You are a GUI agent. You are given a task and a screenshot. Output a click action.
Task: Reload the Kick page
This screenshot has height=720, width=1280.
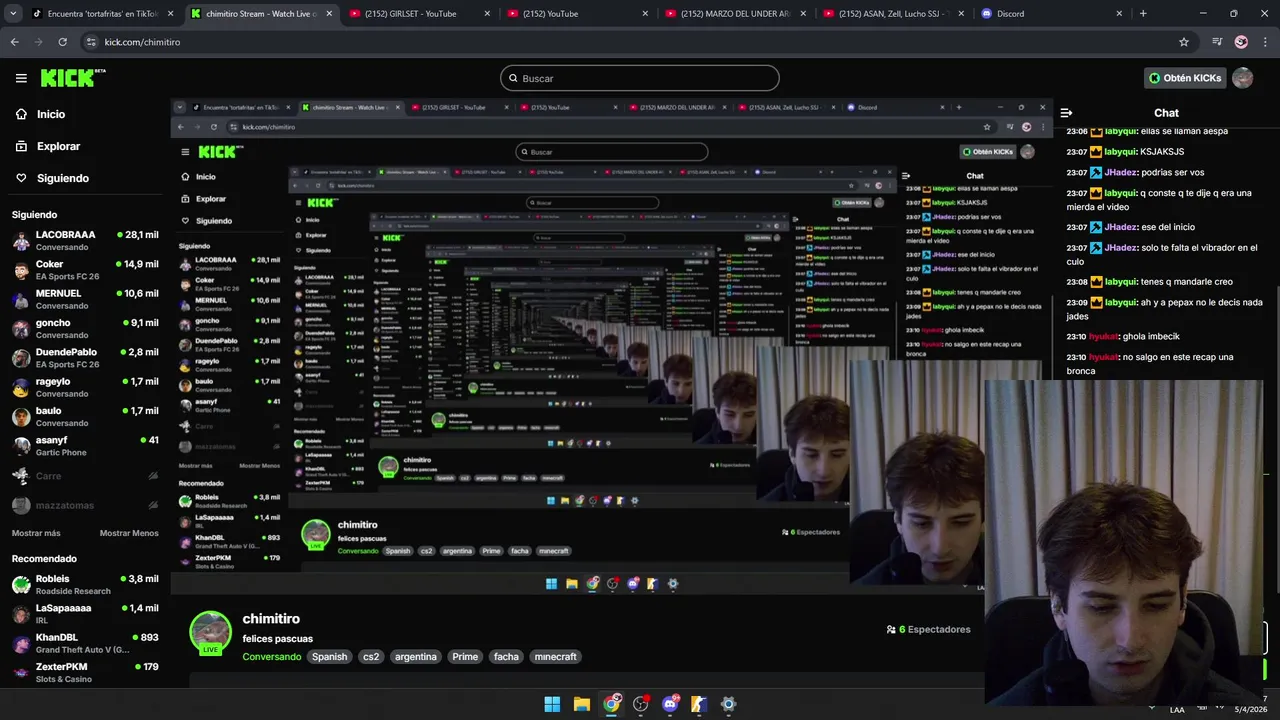click(x=62, y=42)
